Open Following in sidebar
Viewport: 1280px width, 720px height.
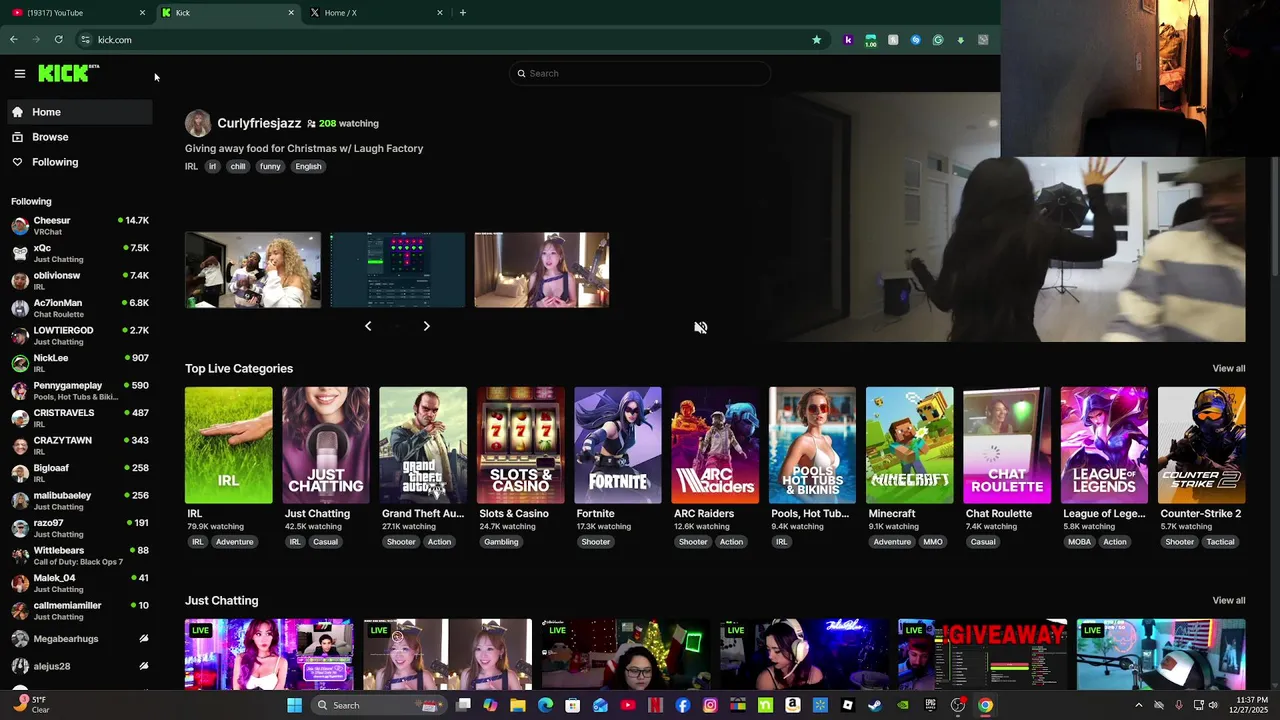click(x=80, y=162)
